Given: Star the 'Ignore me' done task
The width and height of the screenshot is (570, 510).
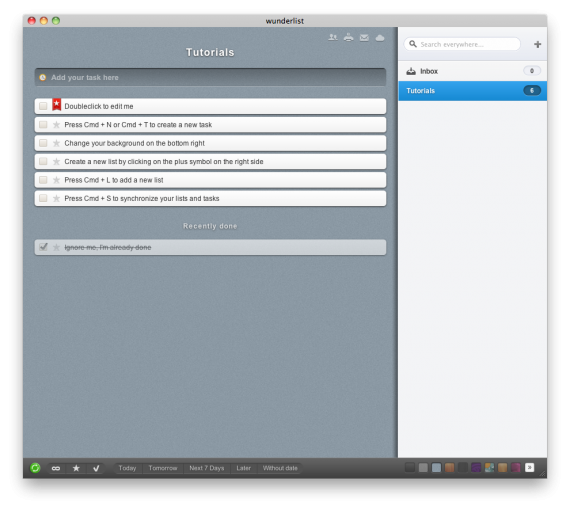Looking at the screenshot, I should click(x=56, y=248).
